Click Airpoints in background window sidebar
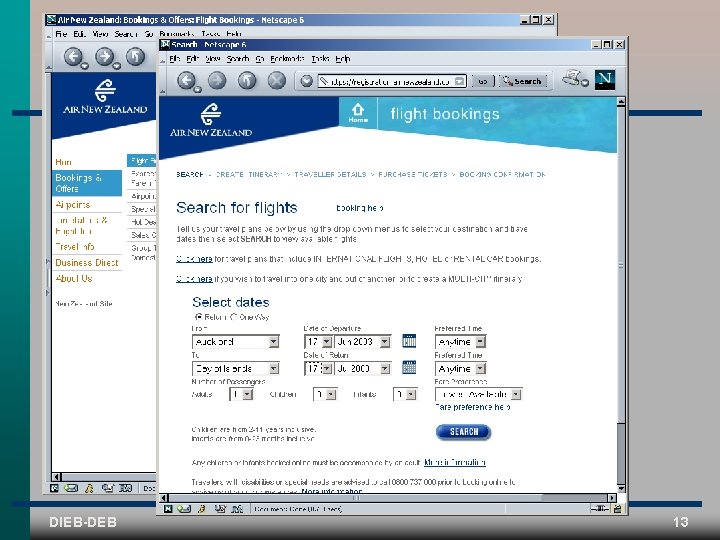The width and height of the screenshot is (720, 540). (x=73, y=204)
